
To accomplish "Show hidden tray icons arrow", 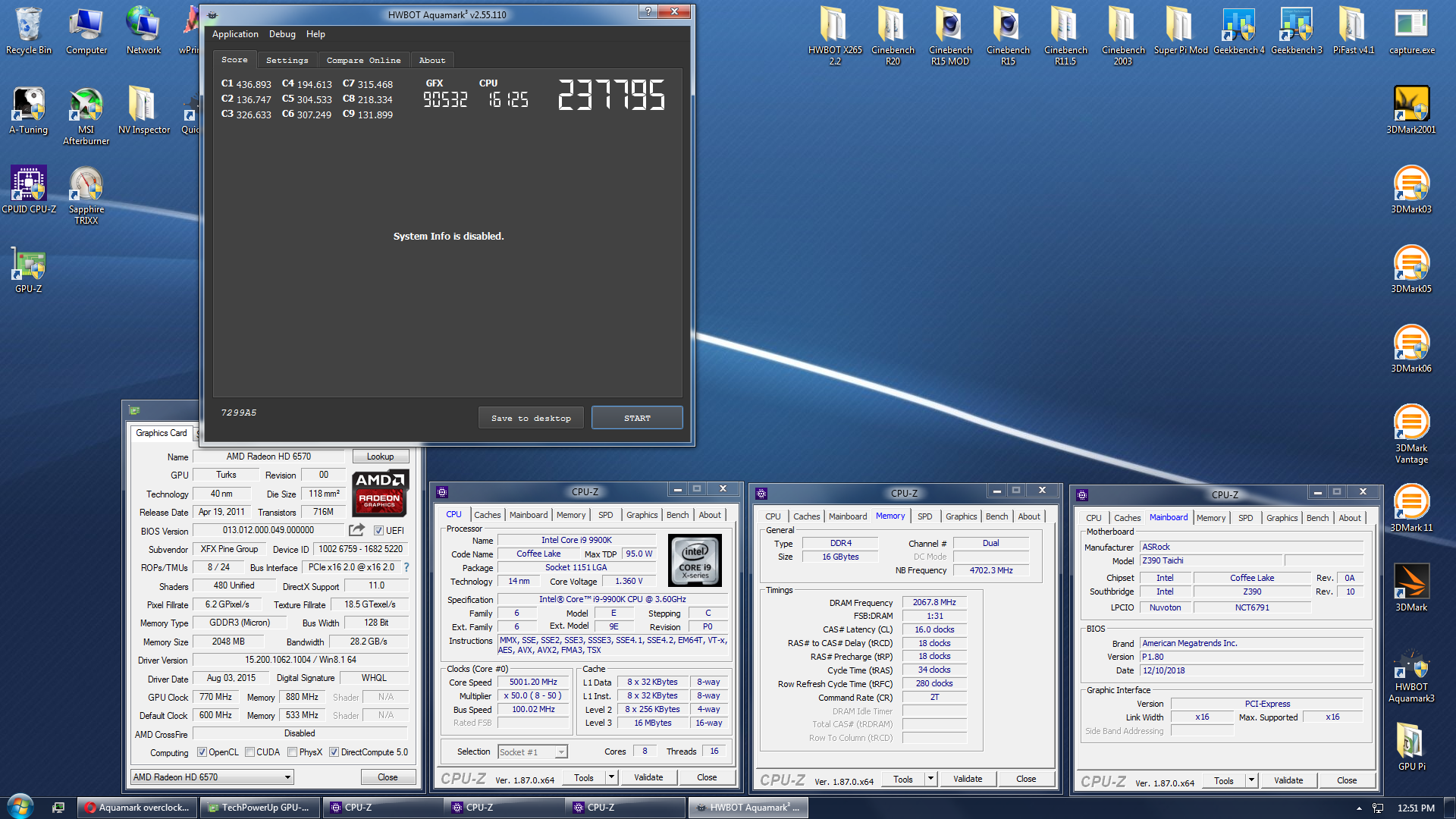I will 1358,808.
